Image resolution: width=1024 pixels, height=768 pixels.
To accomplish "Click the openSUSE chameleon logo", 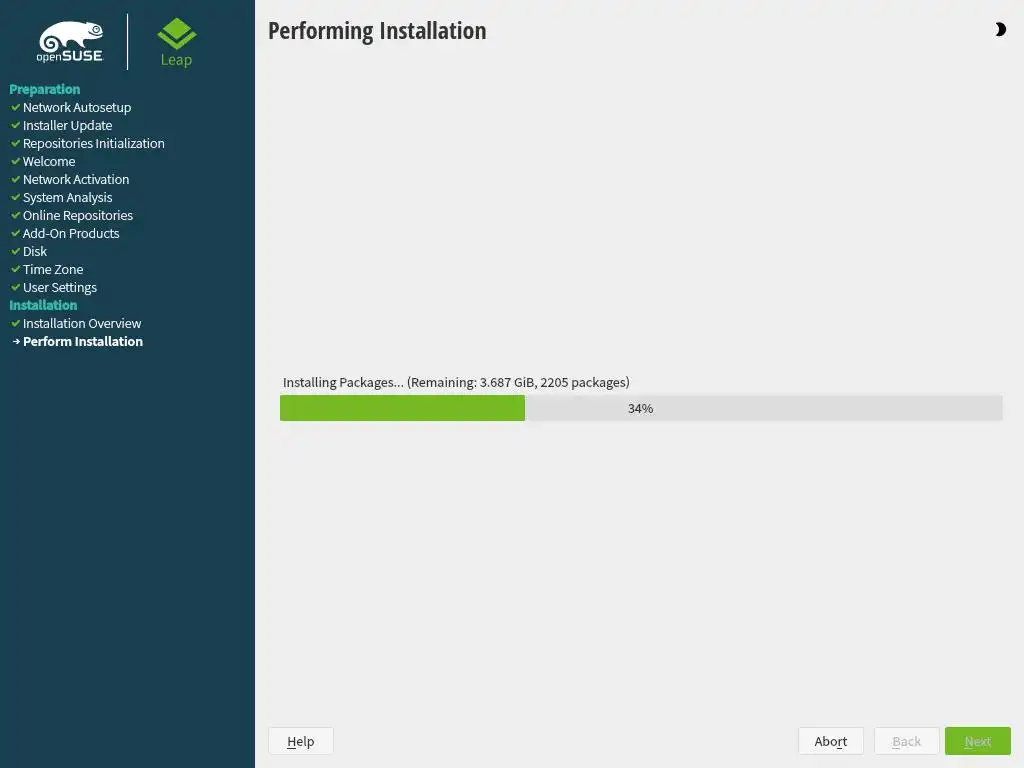I will 70,42.
